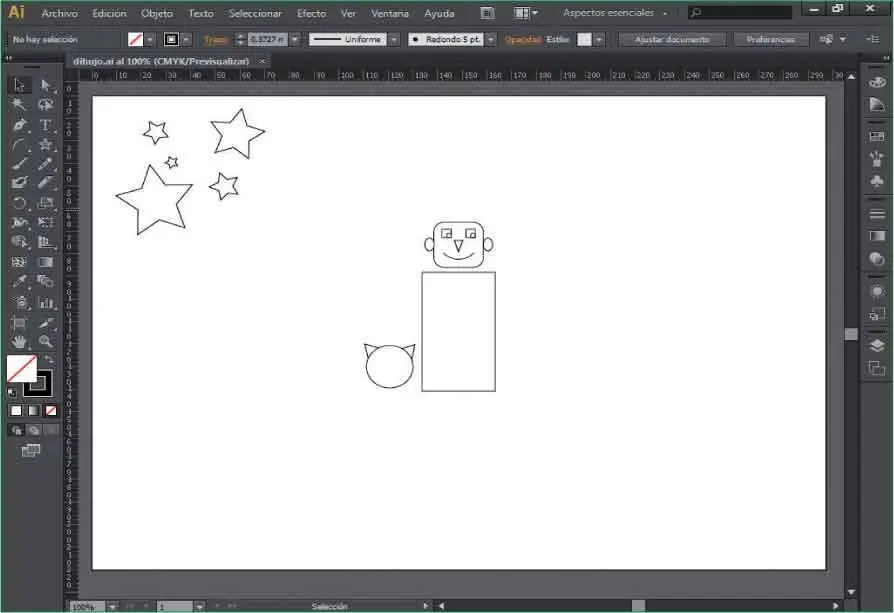Select the Free Transform tool
This screenshot has width=894, height=613.
(x=46, y=222)
